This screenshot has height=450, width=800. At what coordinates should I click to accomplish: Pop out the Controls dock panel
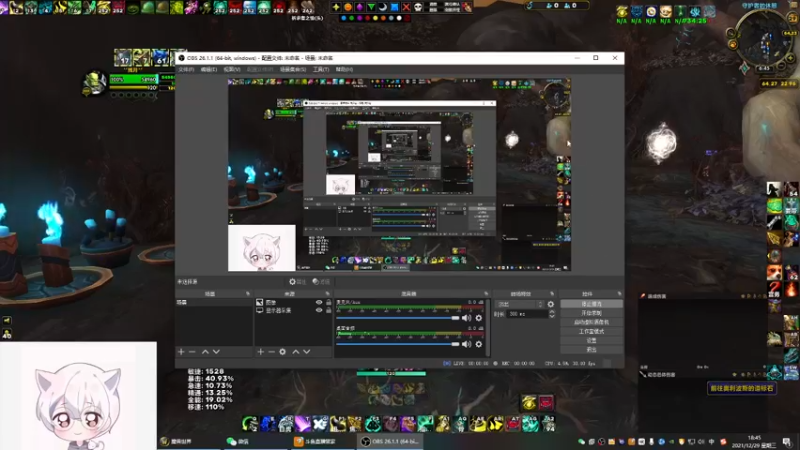619,294
